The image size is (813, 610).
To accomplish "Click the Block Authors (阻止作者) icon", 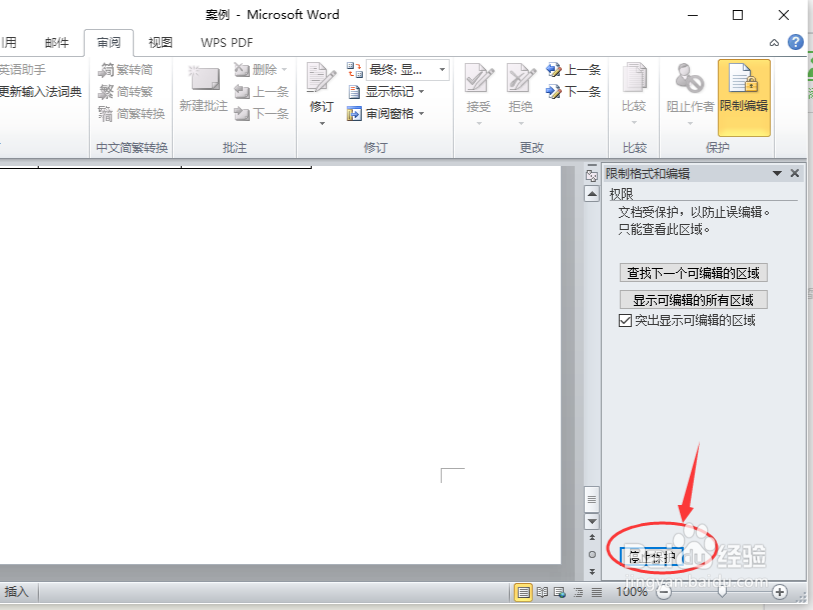I will coord(690,79).
